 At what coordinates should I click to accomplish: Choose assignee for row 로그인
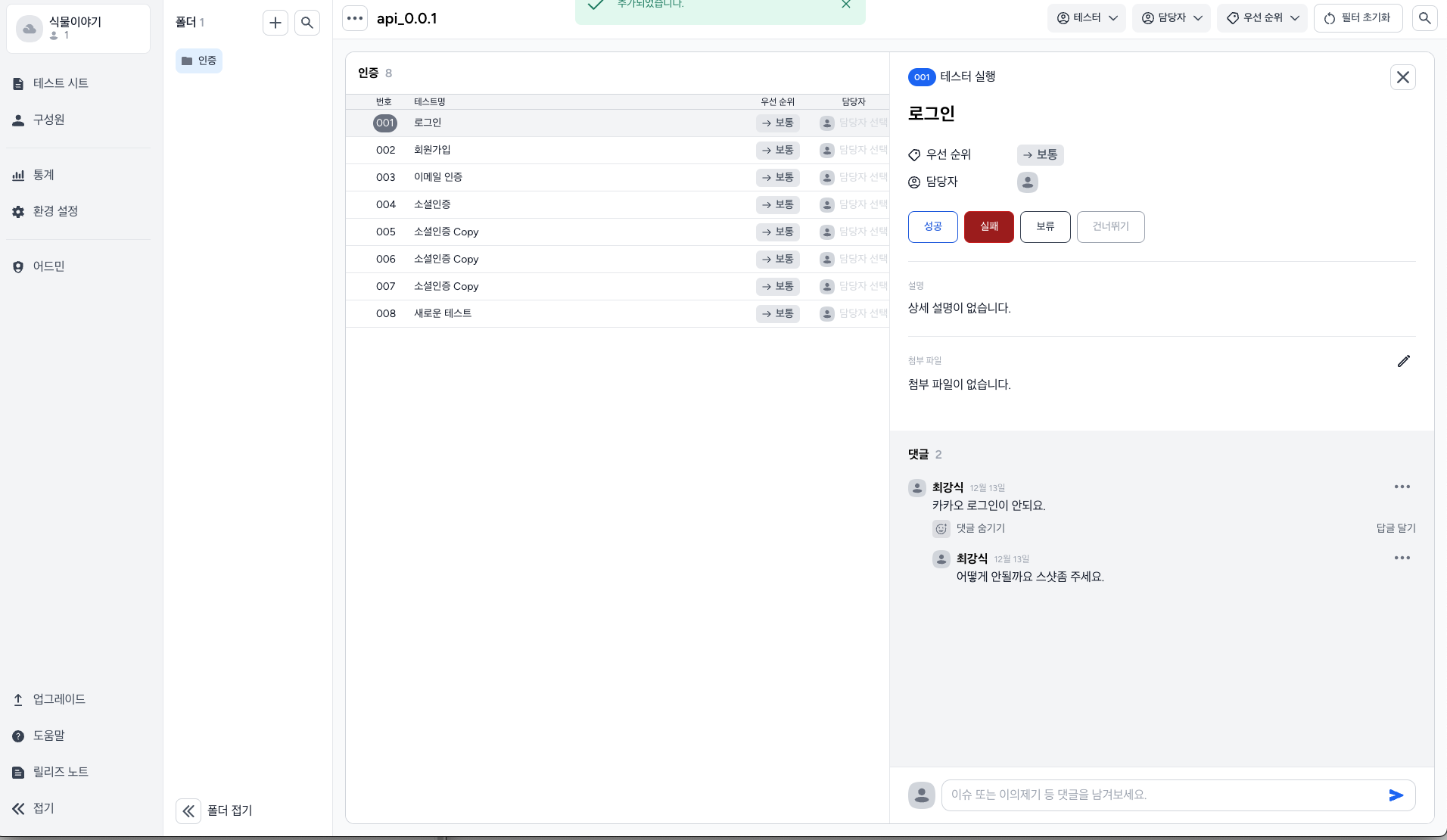coord(854,123)
